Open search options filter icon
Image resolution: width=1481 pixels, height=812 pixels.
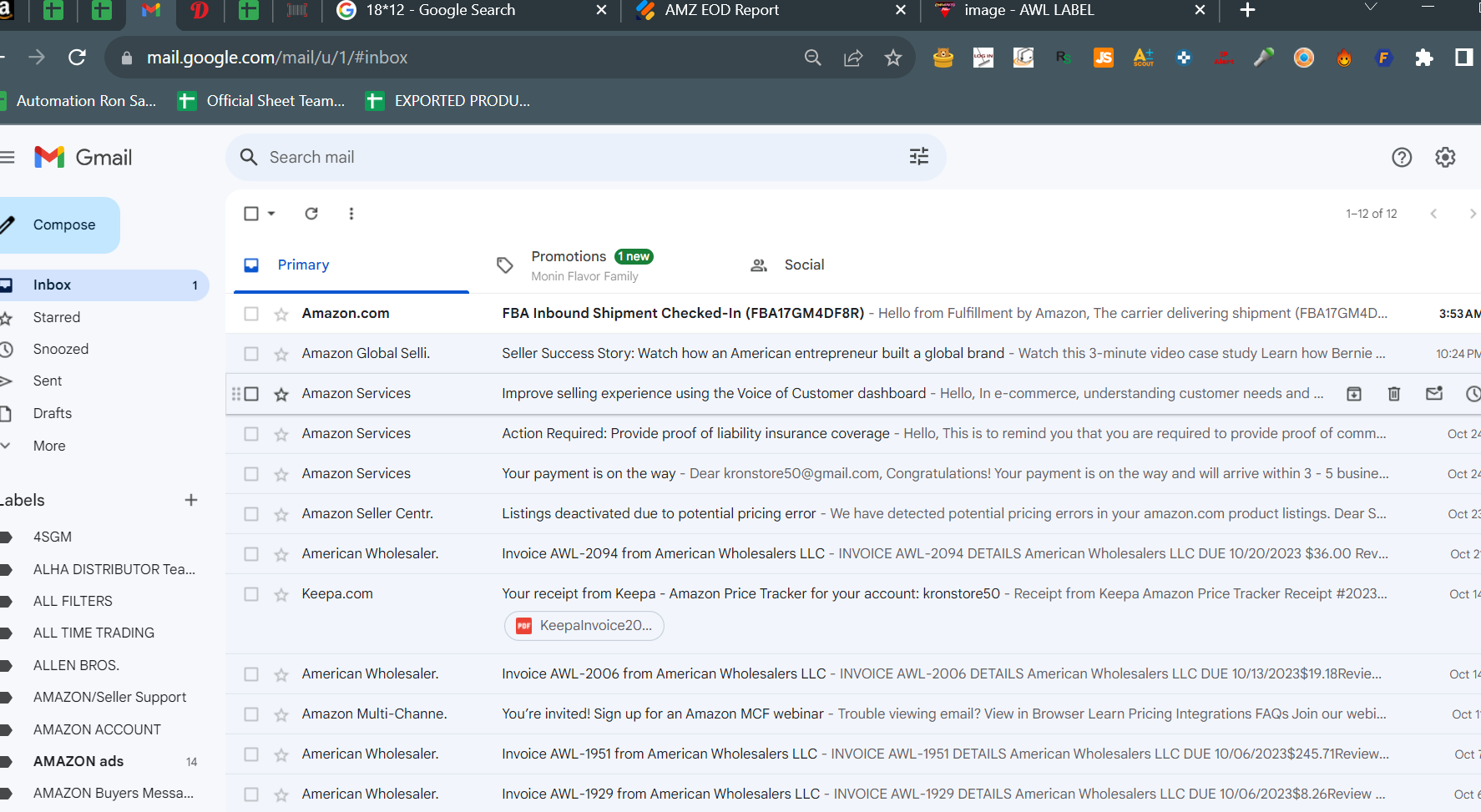919,157
